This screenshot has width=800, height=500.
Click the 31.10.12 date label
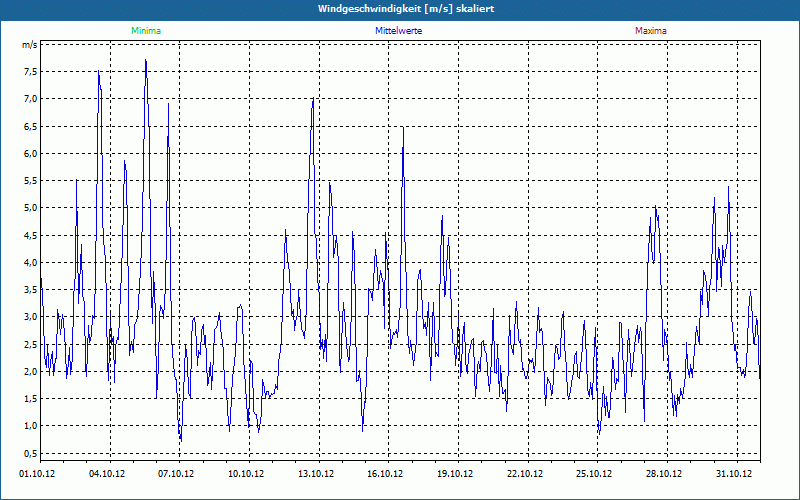(x=734, y=474)
